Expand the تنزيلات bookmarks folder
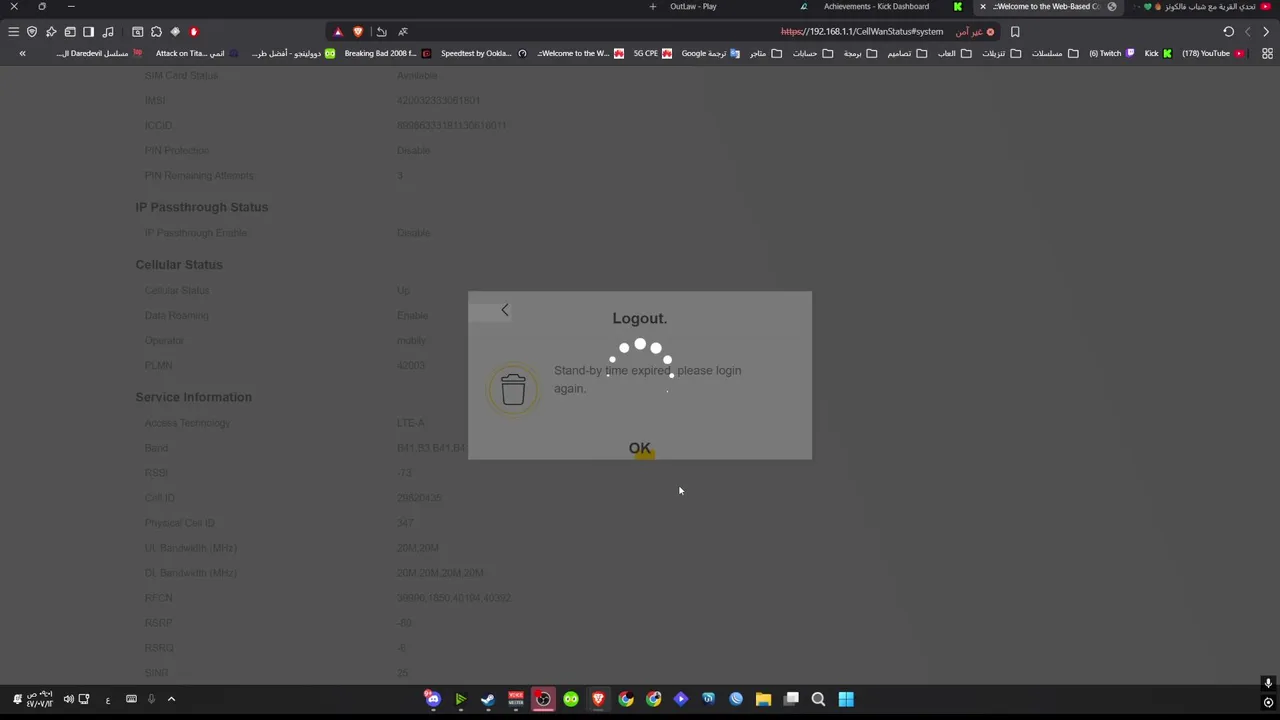This screenshot has width=1280, height=720. point(1000,54)
